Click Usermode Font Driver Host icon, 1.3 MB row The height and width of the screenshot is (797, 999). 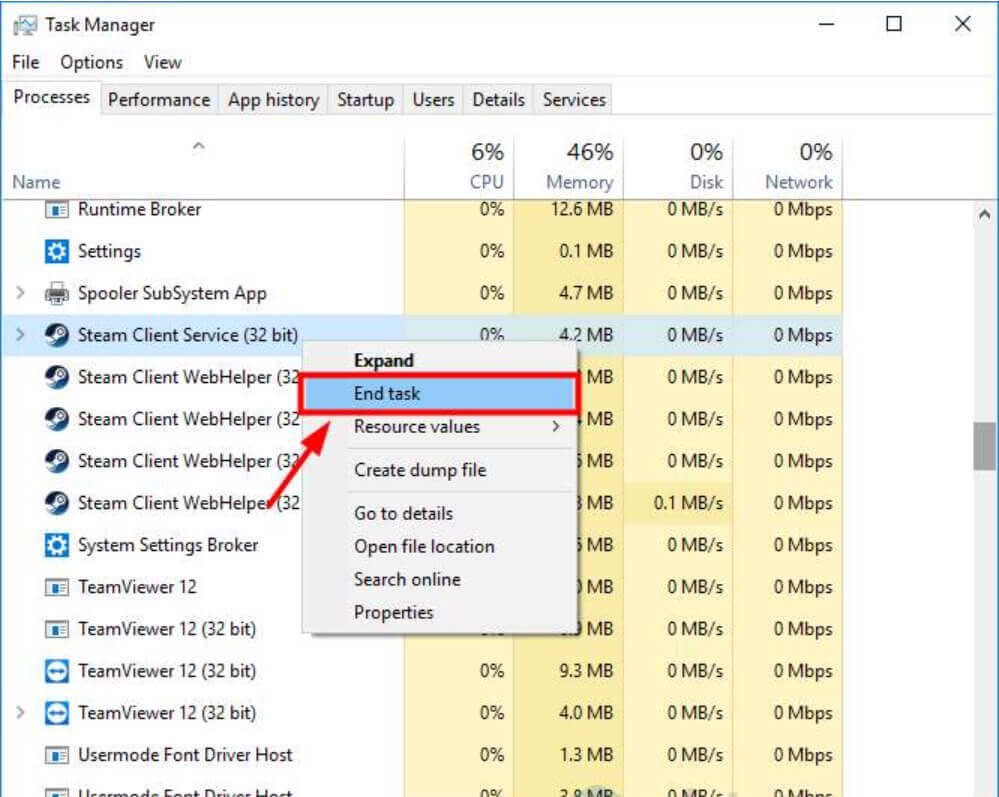[57, 756]
